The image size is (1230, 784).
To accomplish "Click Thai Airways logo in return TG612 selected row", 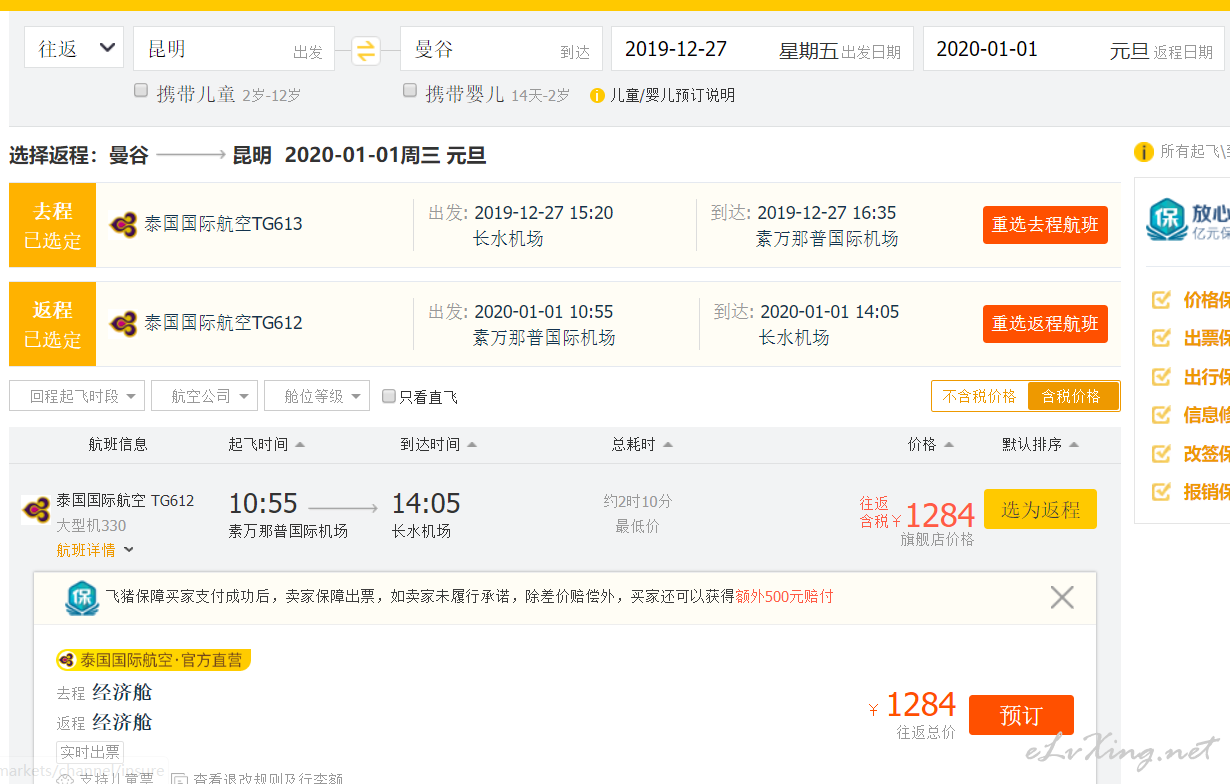I will (x=124, y=324).
